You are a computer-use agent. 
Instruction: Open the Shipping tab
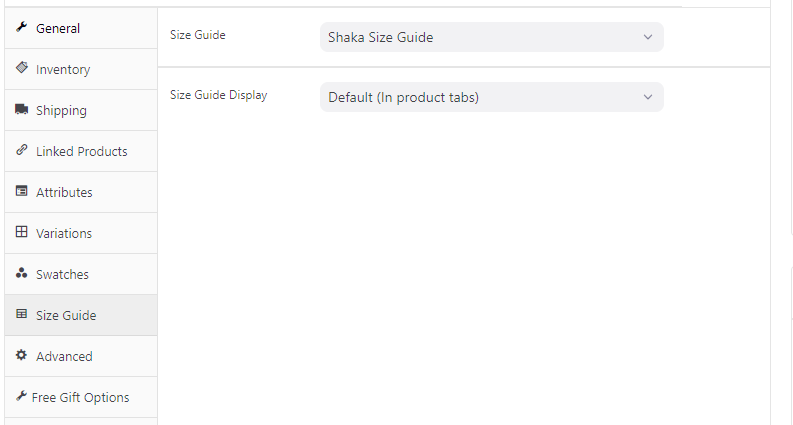click(61, 110)
